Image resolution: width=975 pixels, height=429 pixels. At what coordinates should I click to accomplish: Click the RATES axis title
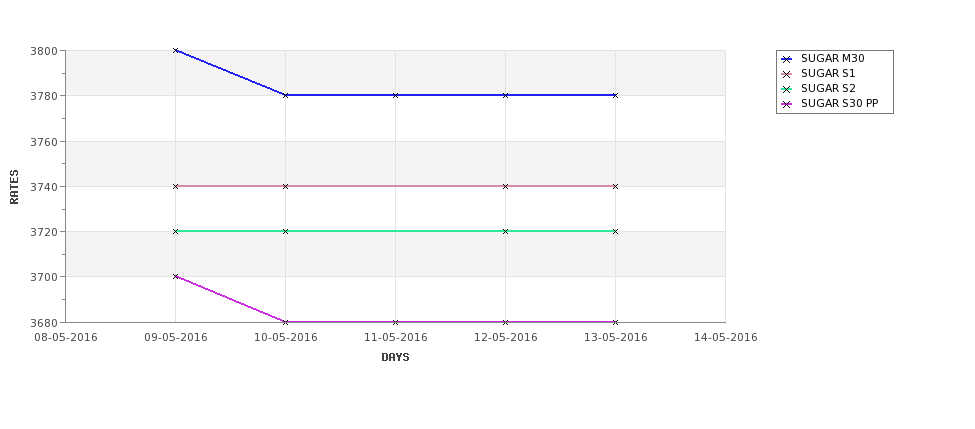click(14, 187)
